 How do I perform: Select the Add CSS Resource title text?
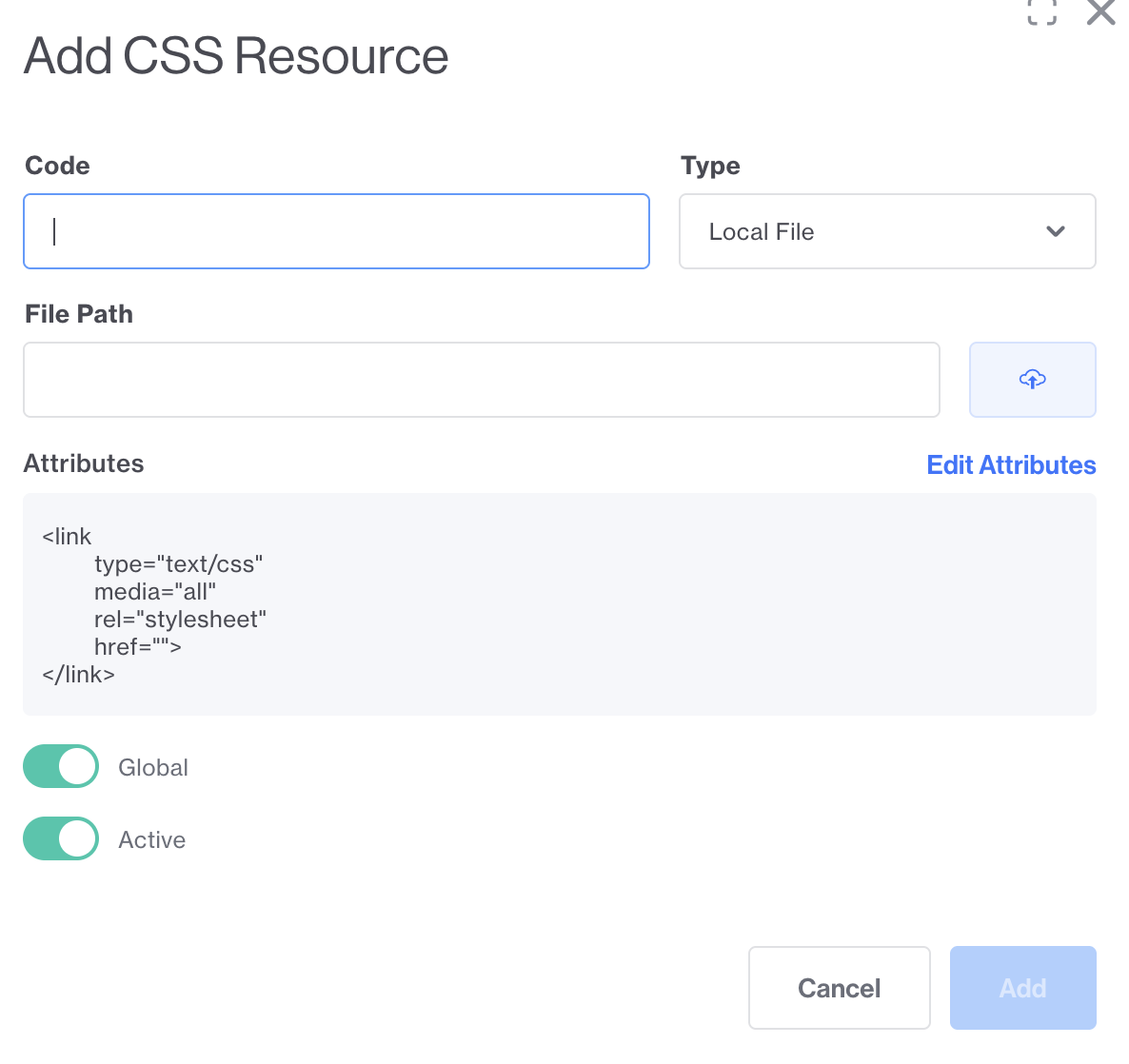[236, 56]
